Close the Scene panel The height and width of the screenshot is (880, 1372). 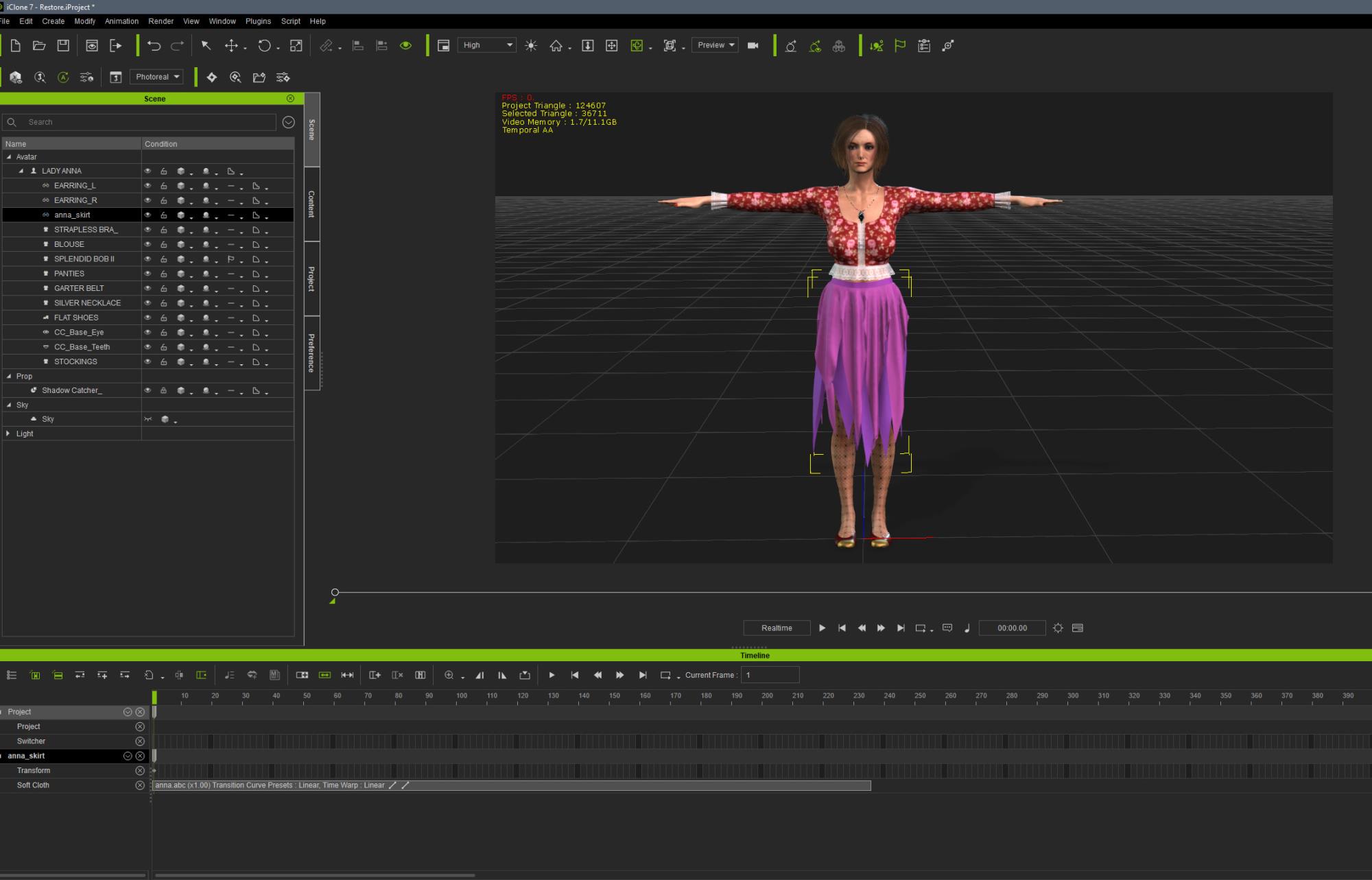[290, 99]
